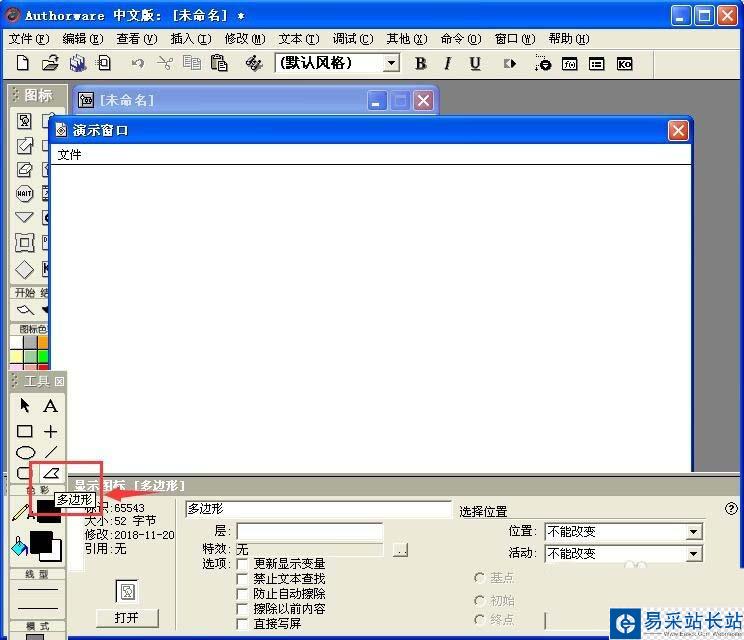Select the Rectangle drawing tool

click(25, 431)
